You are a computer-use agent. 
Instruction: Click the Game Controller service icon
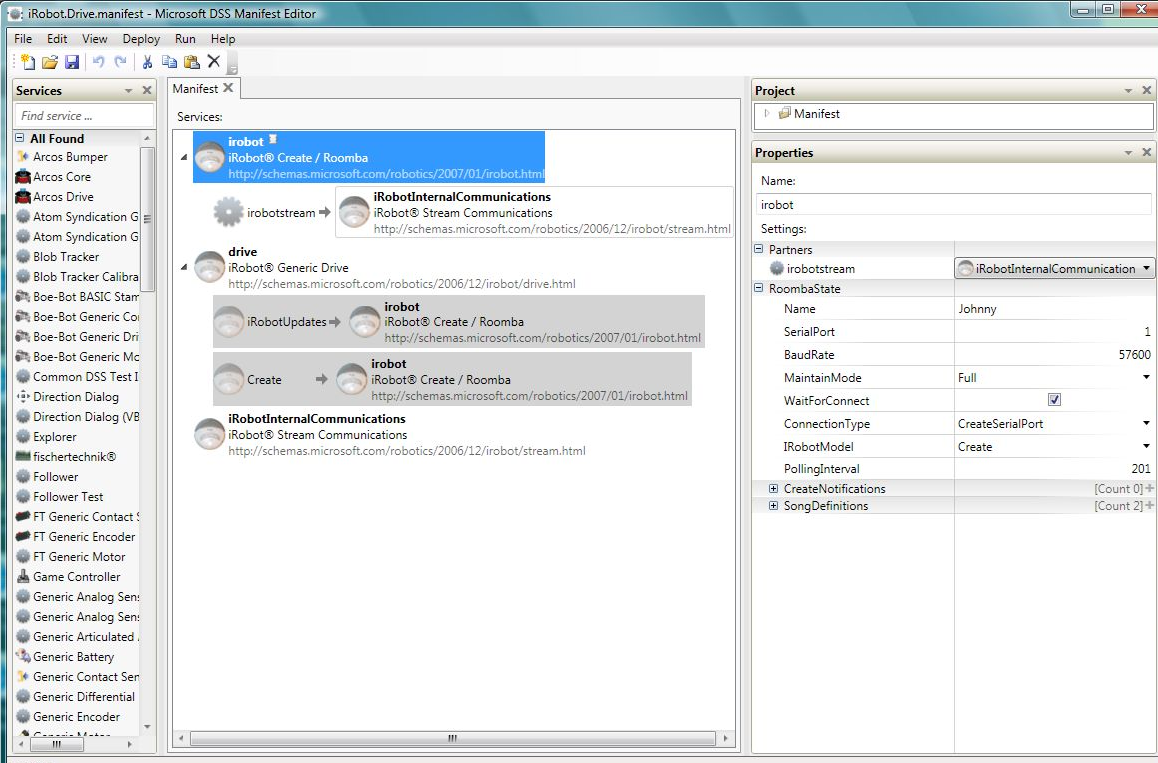[x=22, y=577]
